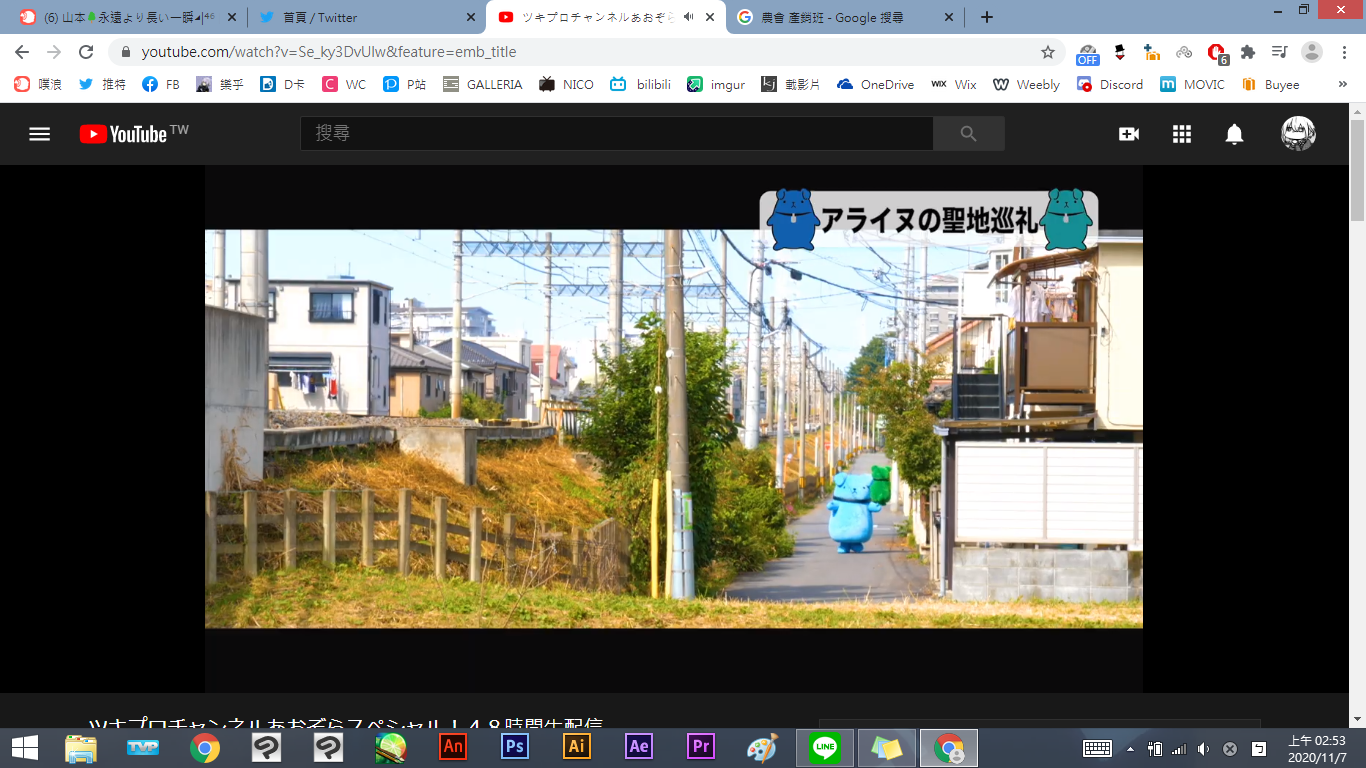This screenshot has width=1366, height=768.
Task: Open the 推特 bookmark
Action: point(102,85)
